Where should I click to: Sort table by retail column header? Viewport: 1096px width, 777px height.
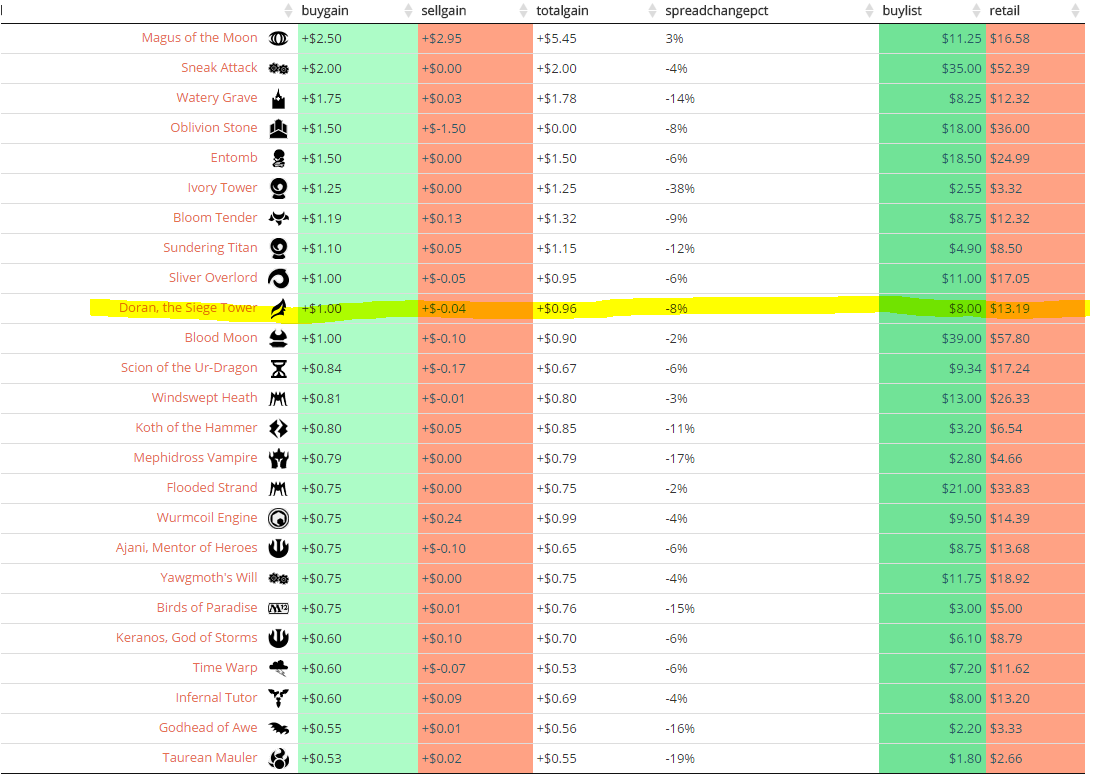(x=1005, y=11)
